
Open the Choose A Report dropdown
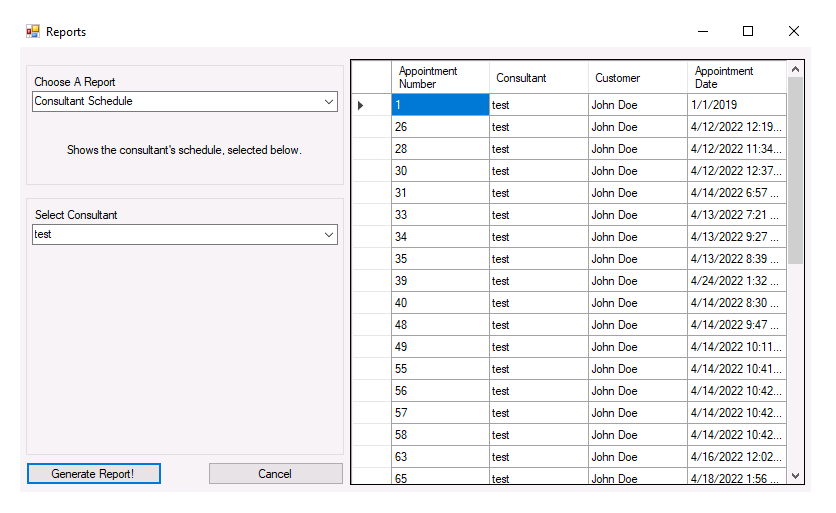coord(184,101)
